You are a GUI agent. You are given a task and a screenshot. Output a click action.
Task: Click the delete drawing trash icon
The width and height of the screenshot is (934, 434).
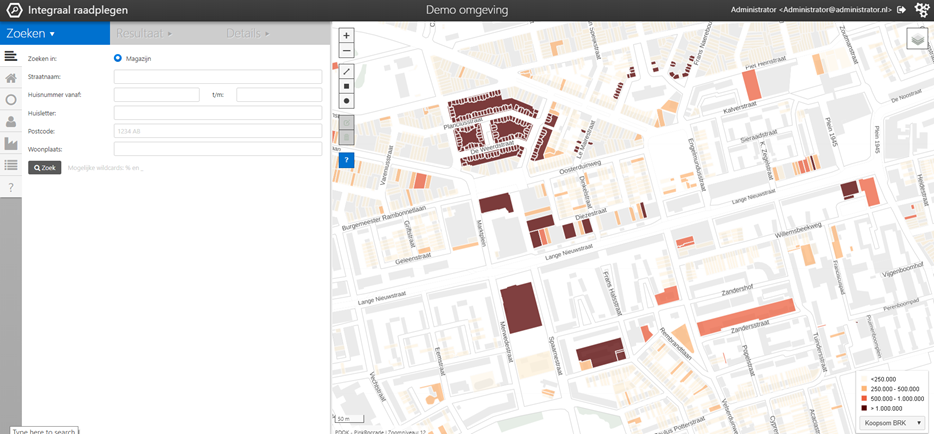point(347,138)
